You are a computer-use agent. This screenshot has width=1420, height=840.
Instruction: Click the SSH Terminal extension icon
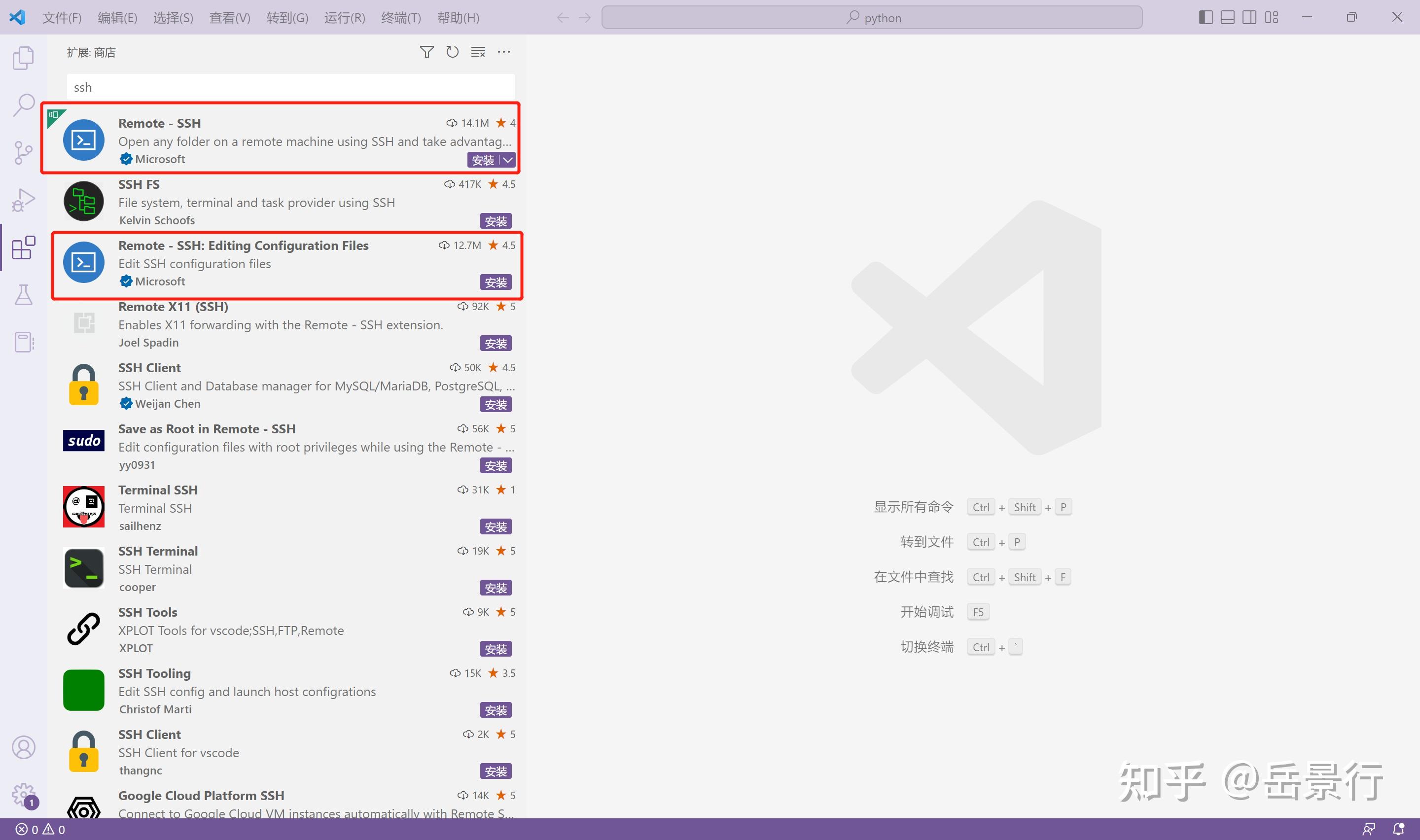click(x=84, y=568)
